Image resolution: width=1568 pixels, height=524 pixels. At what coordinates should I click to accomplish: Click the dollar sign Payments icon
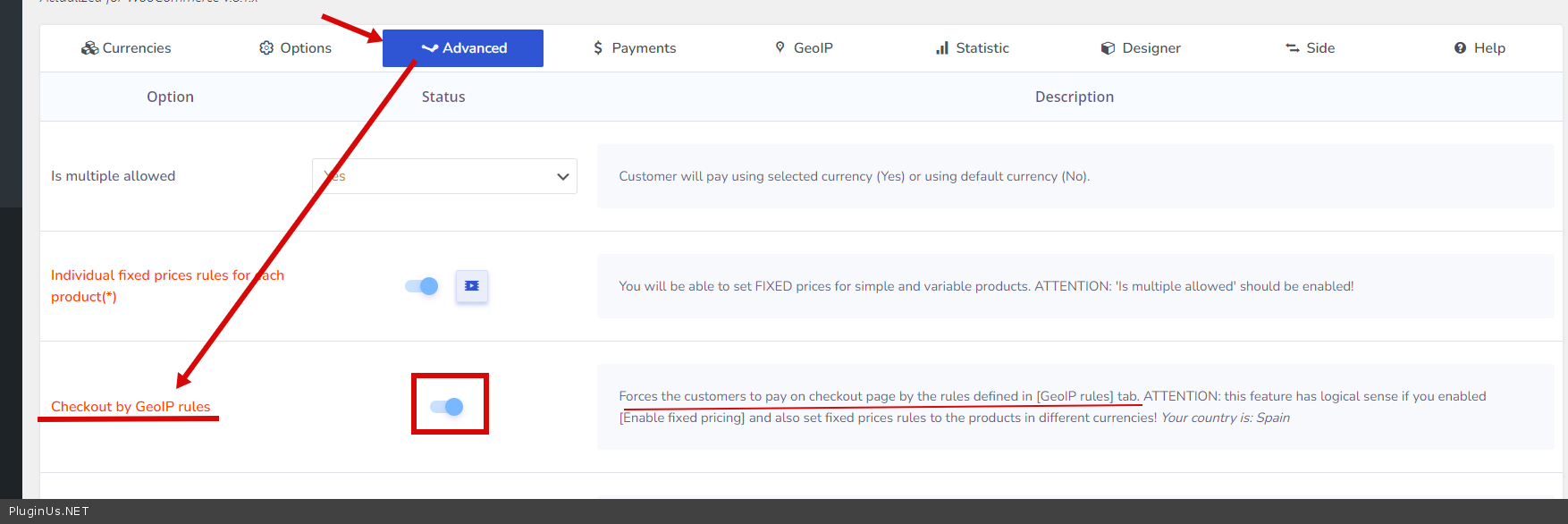pos(598,48)
